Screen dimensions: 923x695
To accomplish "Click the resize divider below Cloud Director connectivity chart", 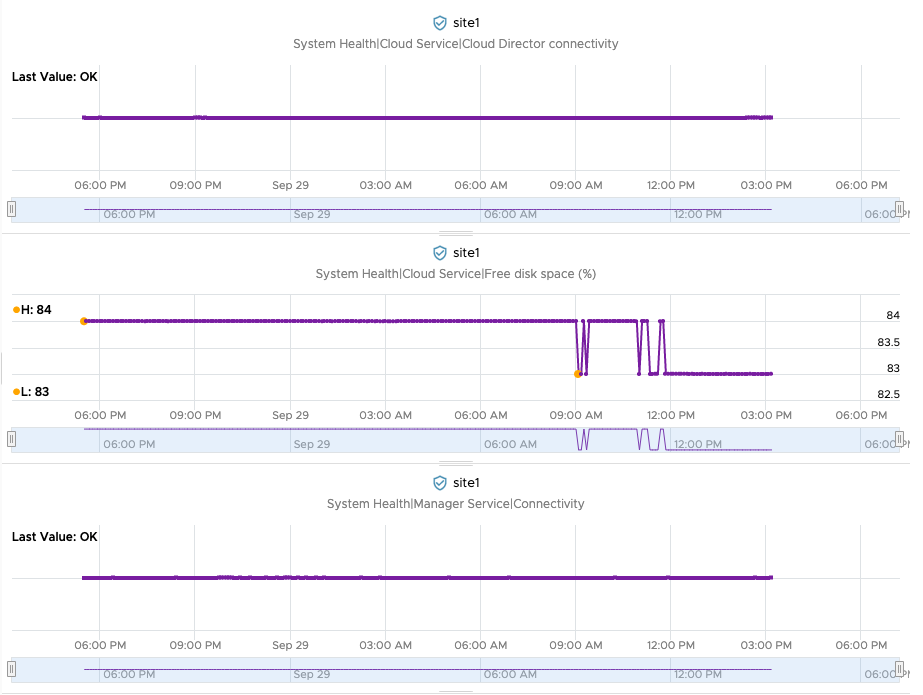I will pyautogui.click(x=456, y=234).
